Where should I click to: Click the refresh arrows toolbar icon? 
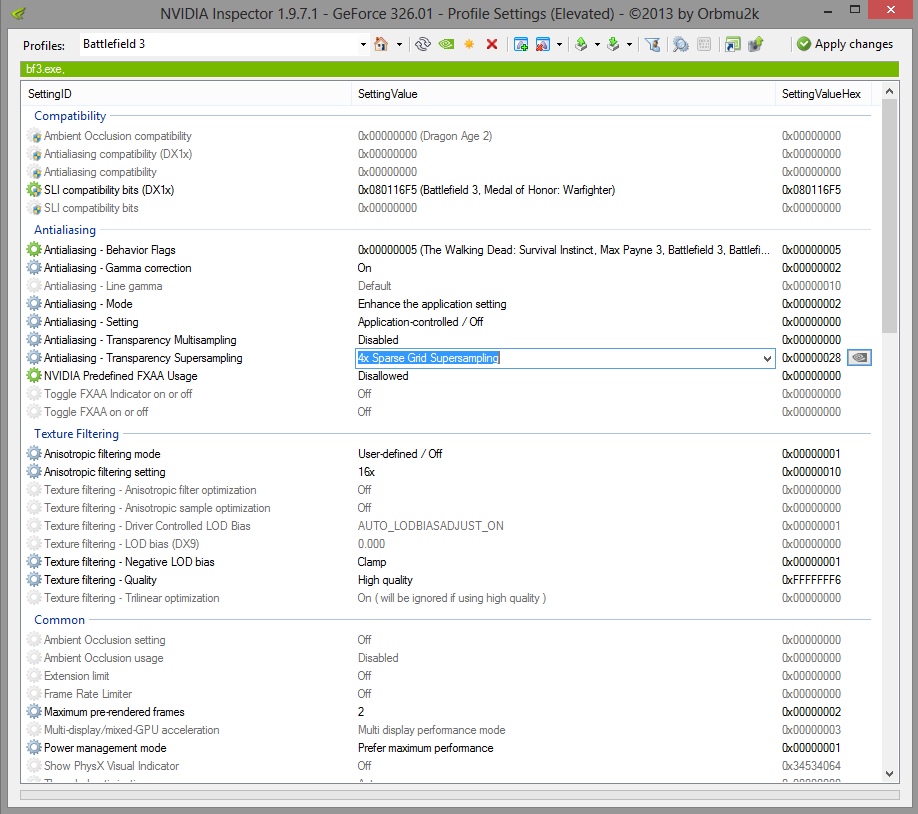tap(423, 44)
